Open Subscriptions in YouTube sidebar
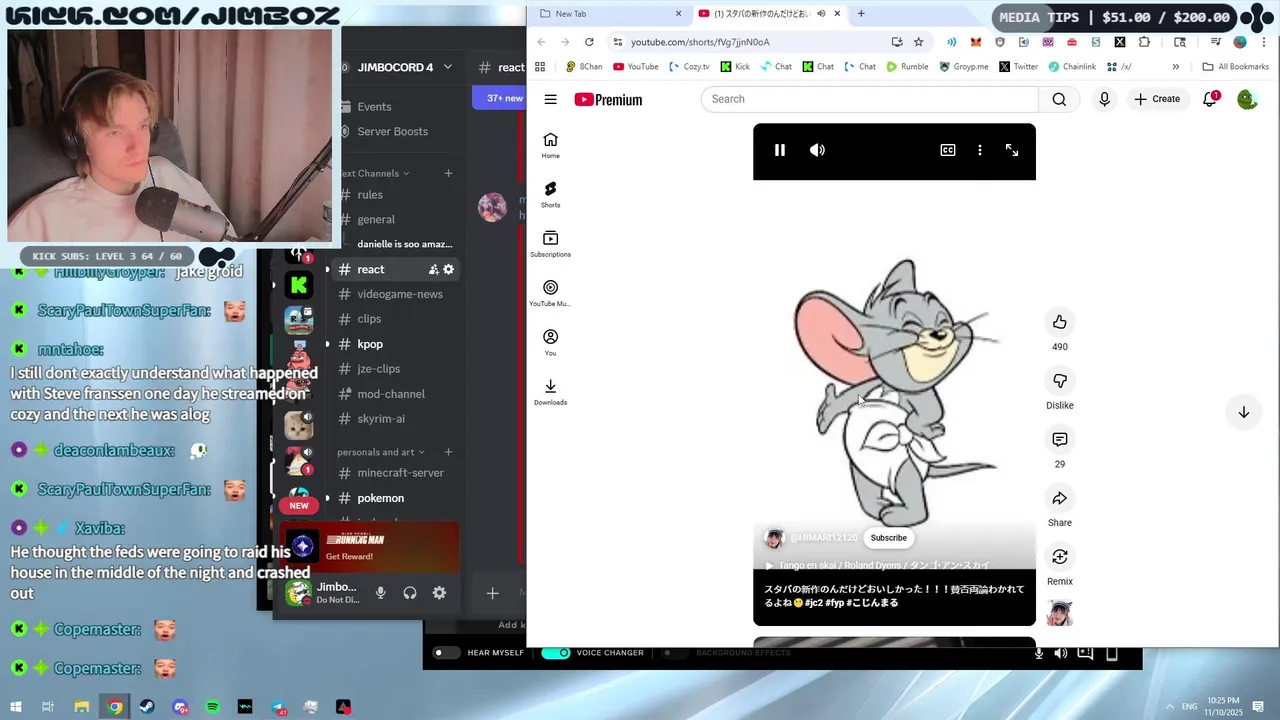Viewport: 1280px width, 720px height. point(550,244)
